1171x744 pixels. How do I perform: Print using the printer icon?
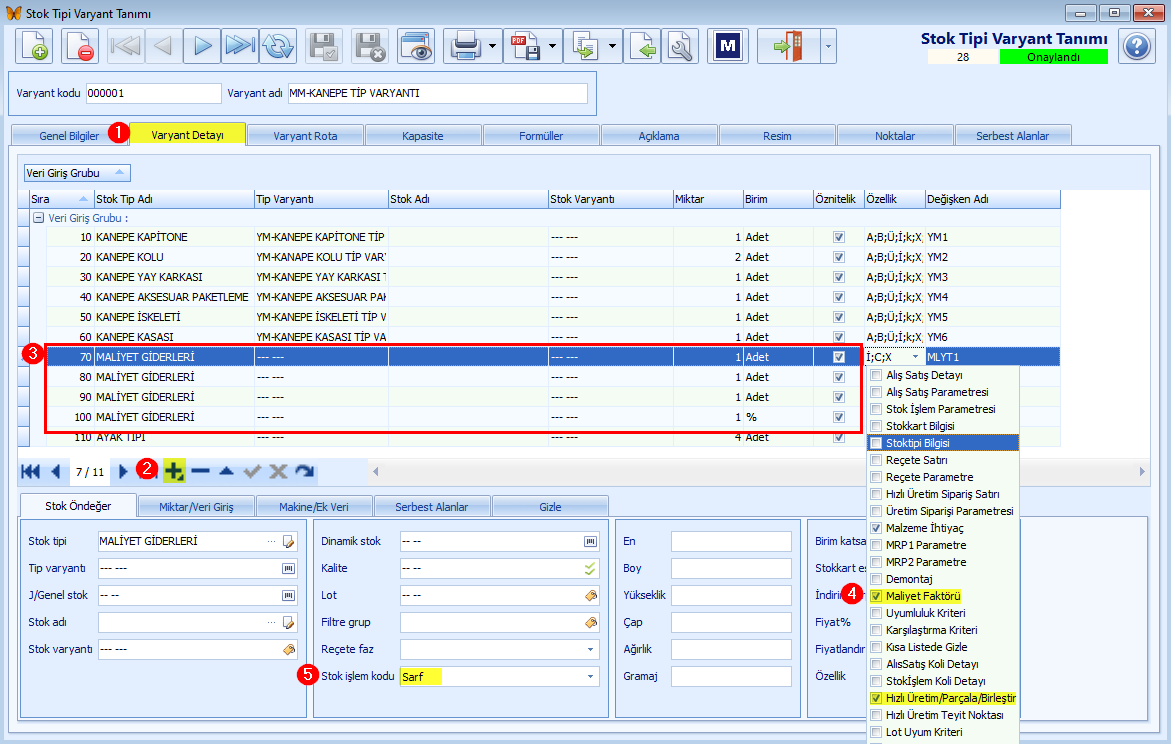pyautogui.click(x=465, y=46)
